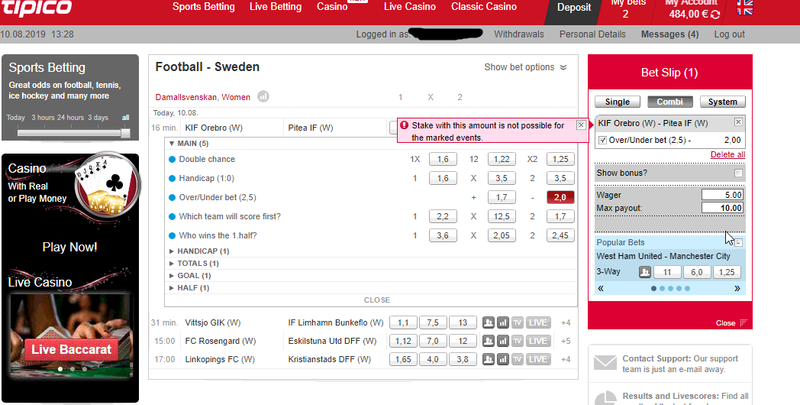This screenshot has height=405, width=800.
Task: Click the Log out link
Action: pos(729,34)
